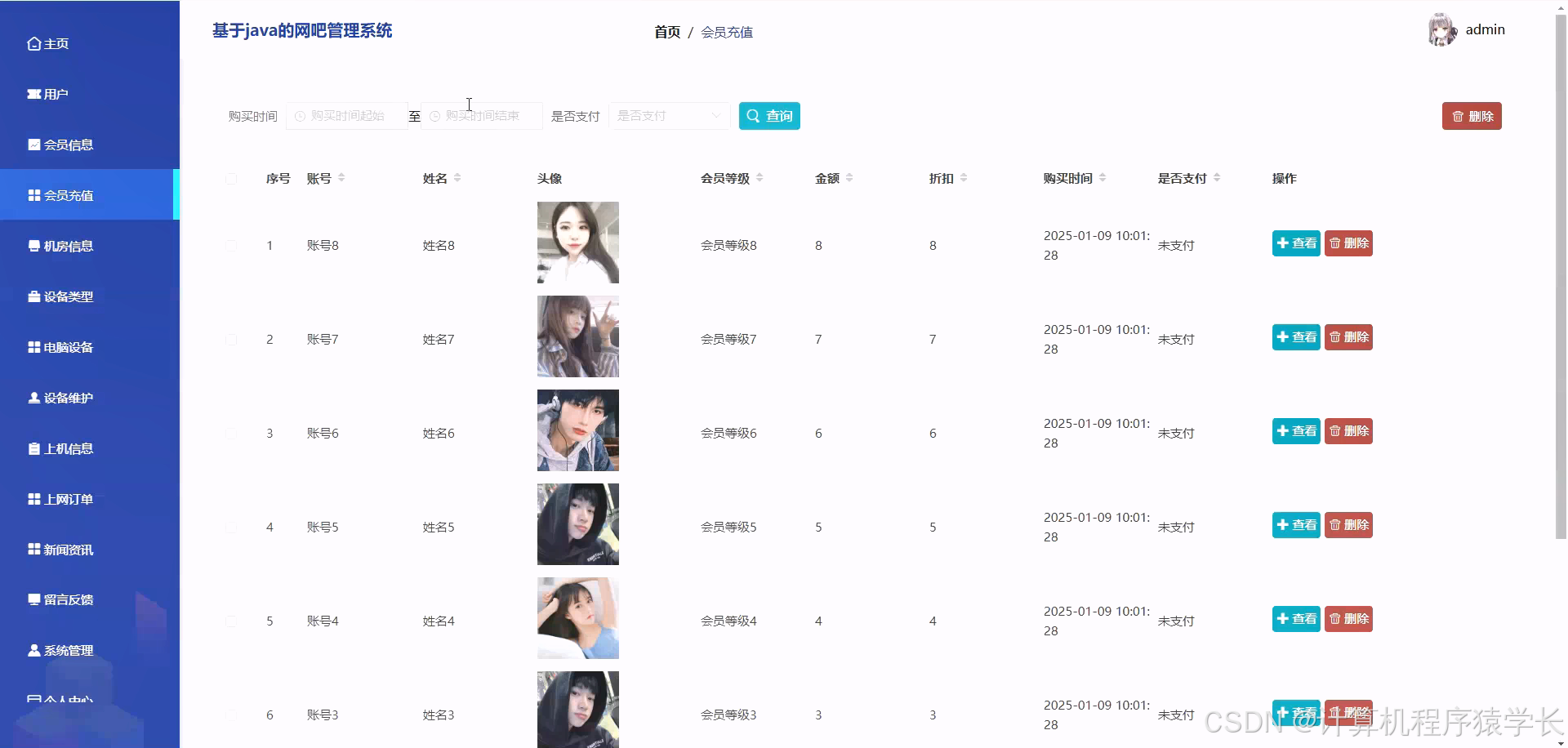Click the plus icon for 账号4 查看
The image size is (1568, 748).
click(x=1283, y=619)
